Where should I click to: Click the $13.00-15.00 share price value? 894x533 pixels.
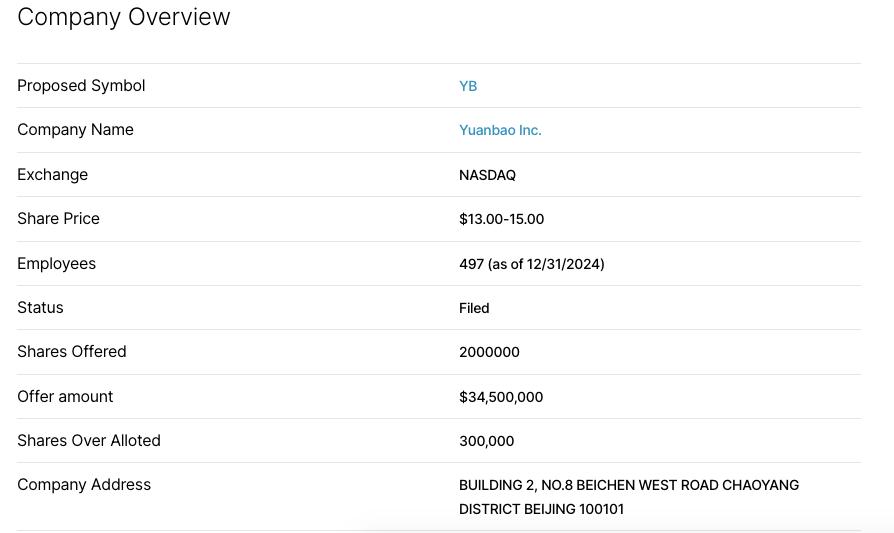(x=501, y=219)
